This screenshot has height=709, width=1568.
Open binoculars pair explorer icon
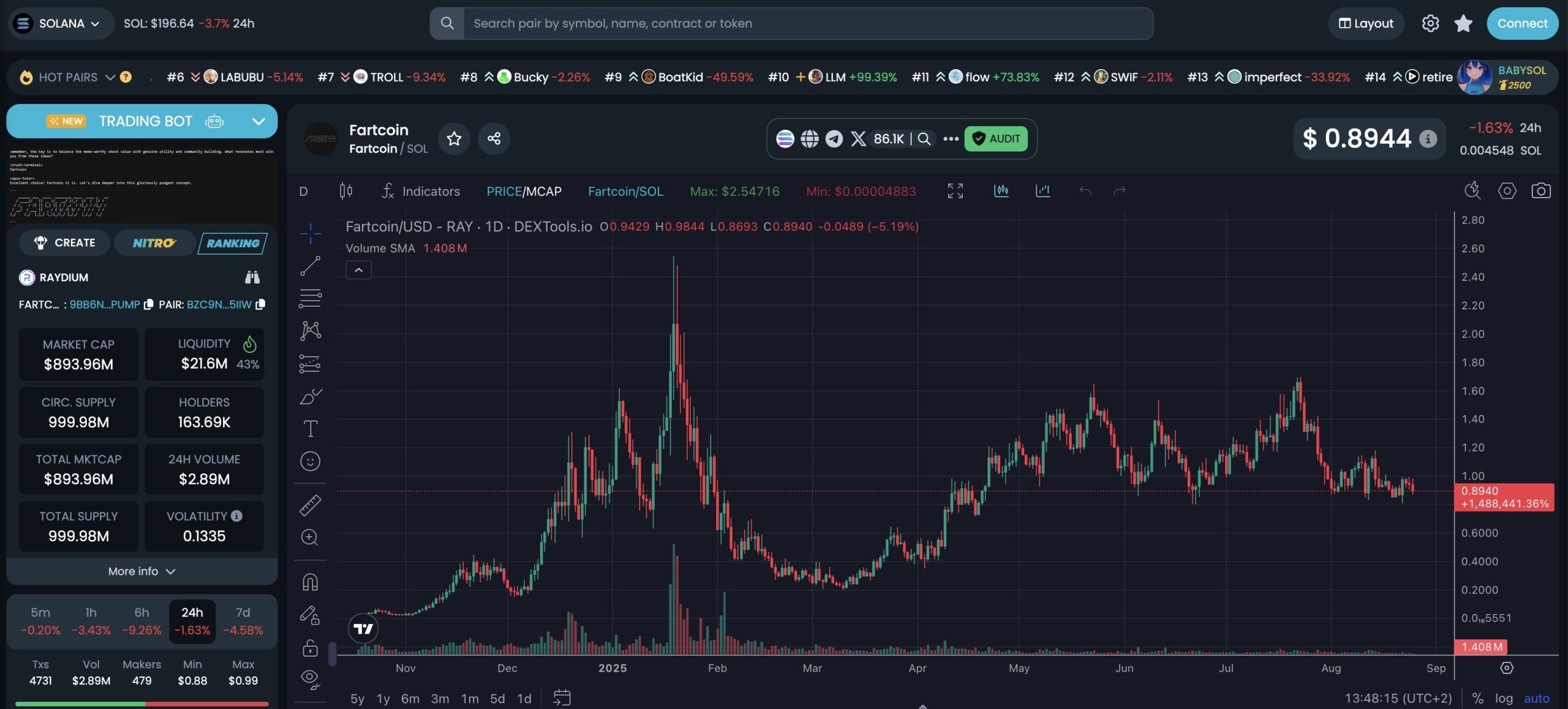(252, 277)
